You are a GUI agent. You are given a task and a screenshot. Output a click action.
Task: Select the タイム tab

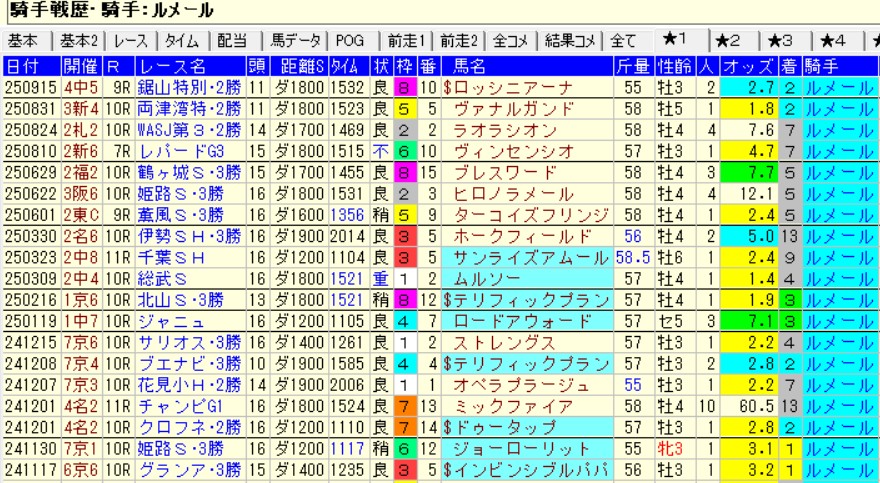point(182,41)
